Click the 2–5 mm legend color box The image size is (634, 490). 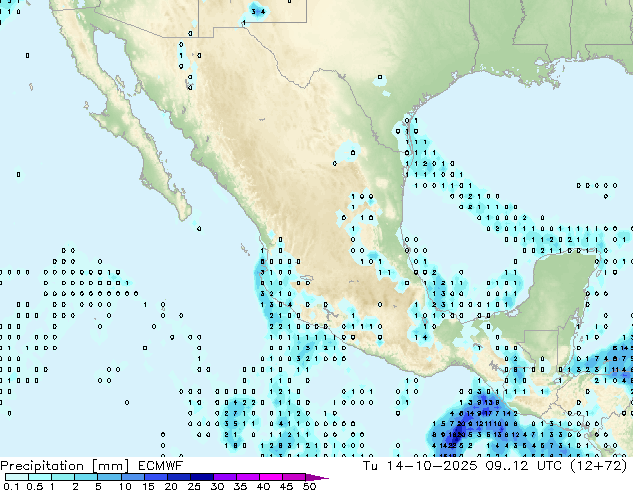pos(86,477)
